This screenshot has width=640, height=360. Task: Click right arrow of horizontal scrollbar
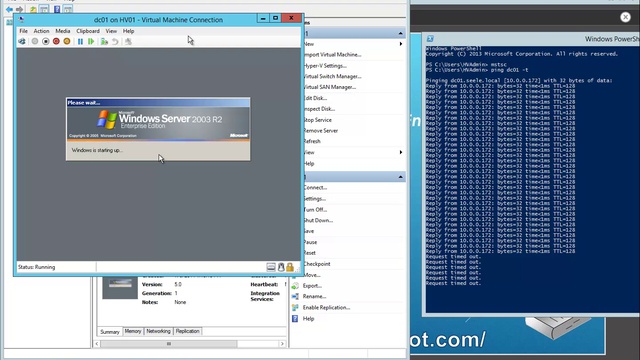(282, 344)
